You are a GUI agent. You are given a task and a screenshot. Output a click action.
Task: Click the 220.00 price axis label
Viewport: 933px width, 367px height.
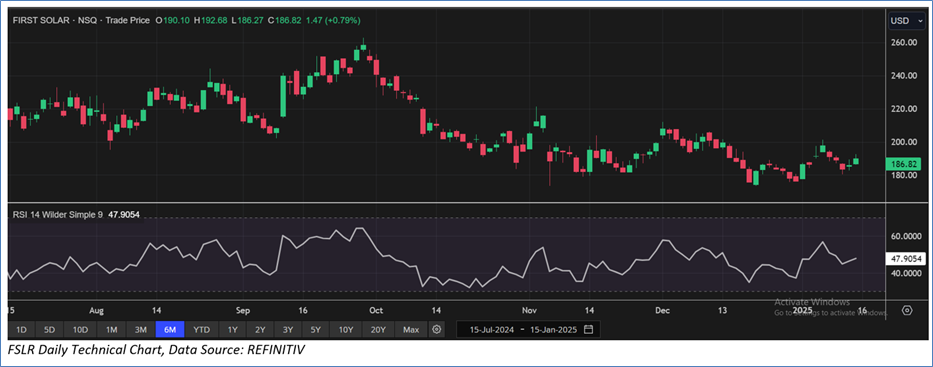[903, 109]
